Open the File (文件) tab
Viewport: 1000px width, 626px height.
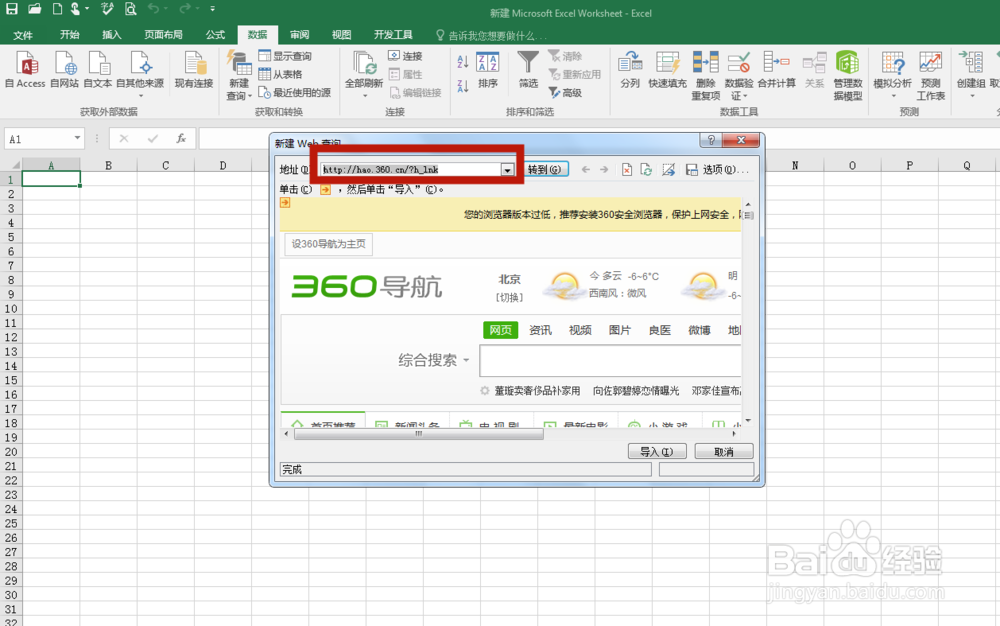click(23, 35)
